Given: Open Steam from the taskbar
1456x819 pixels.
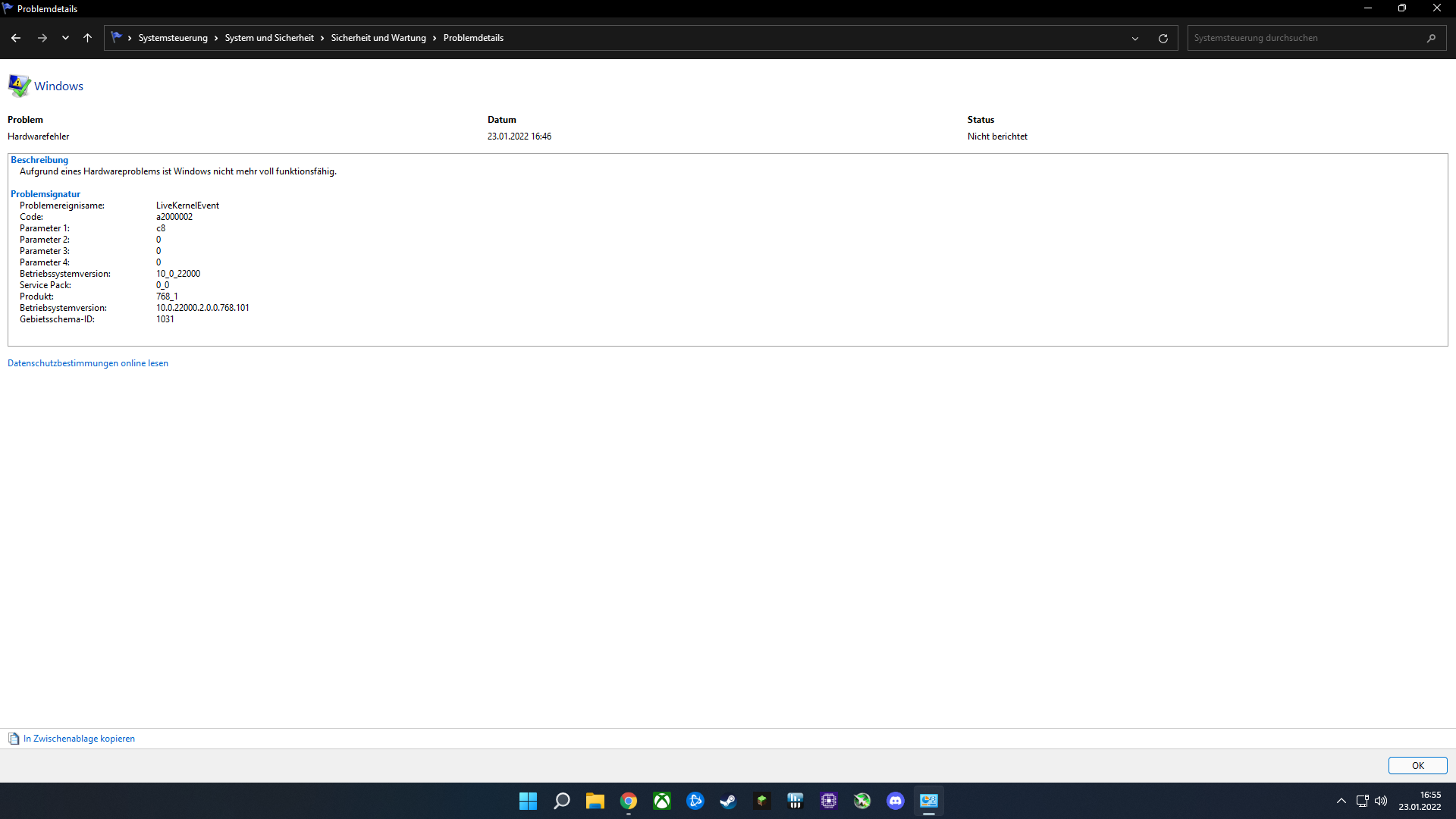Looking at the screenshot, I should point(728,801).
